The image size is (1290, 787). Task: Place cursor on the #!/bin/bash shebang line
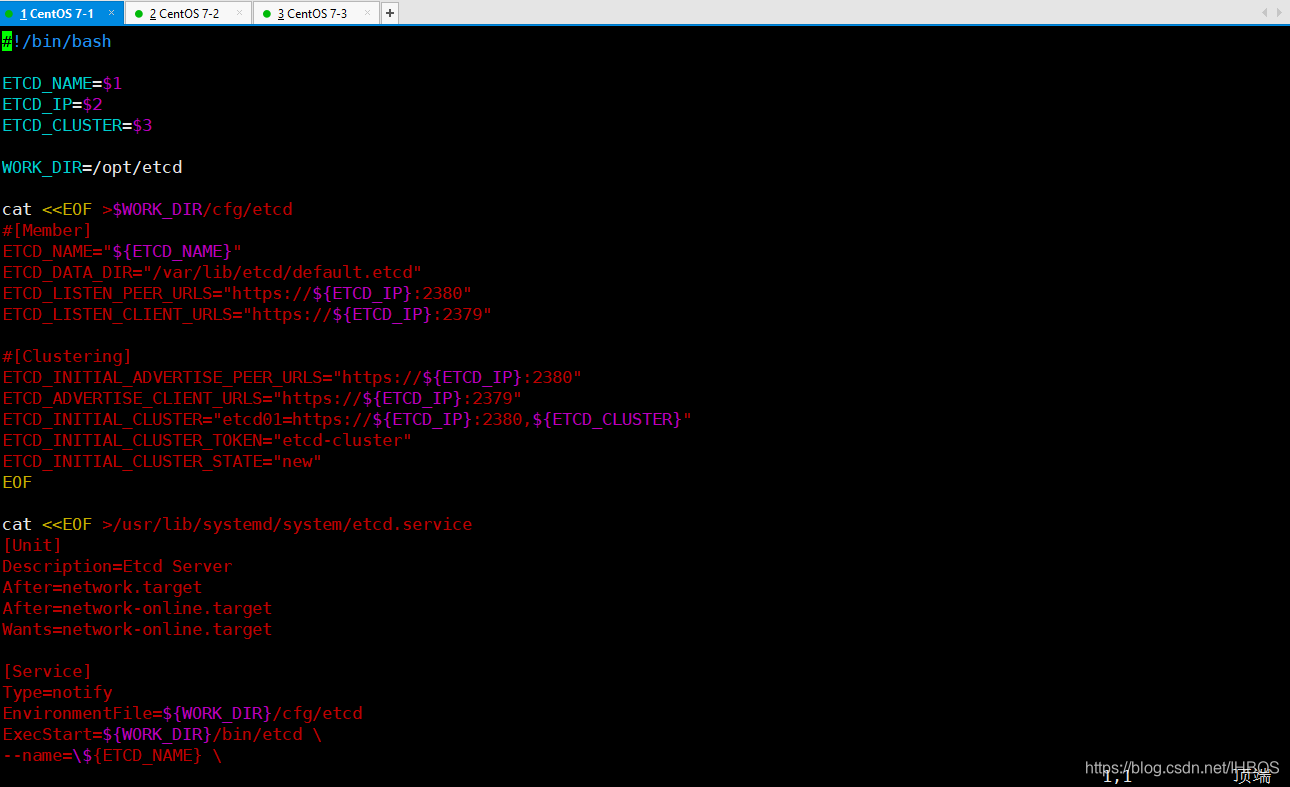pos(57,41)
